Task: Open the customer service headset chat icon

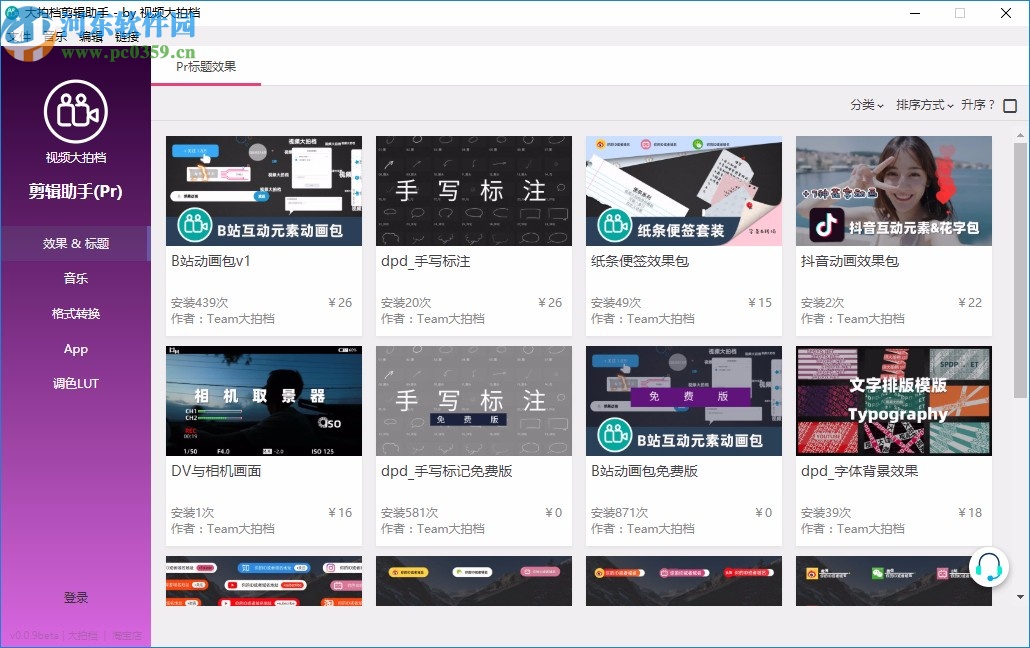Action: tap(989, 567)
